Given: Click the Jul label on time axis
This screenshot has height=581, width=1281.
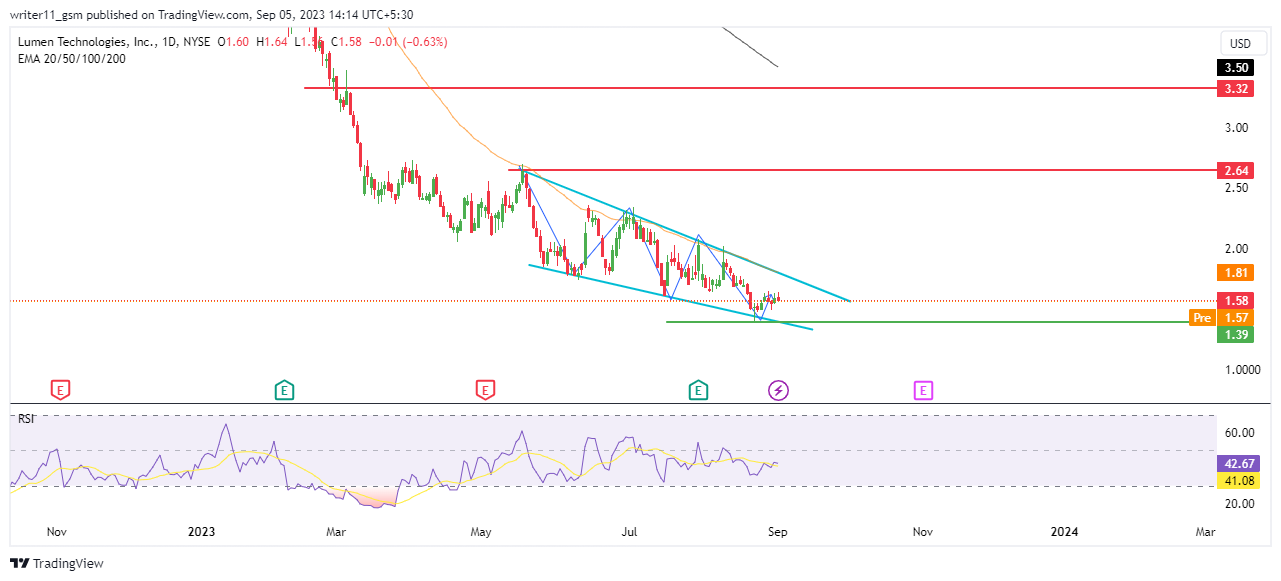Looking at the screenshot, I should (631, 533).
